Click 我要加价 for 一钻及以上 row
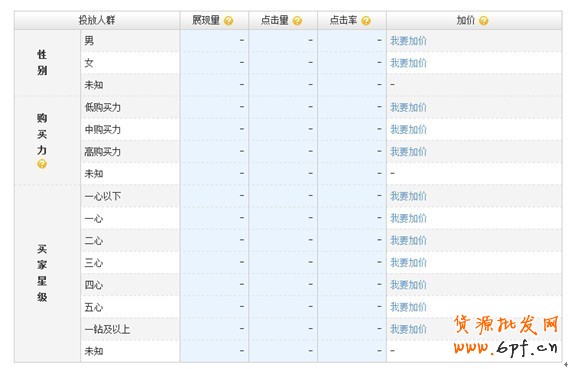 click(408, 329)
